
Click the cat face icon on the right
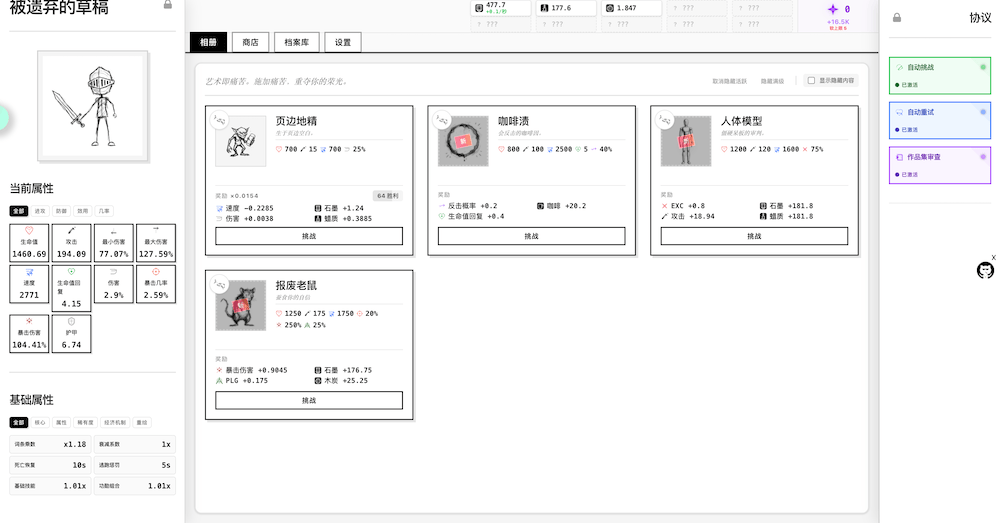coord(985,270)
